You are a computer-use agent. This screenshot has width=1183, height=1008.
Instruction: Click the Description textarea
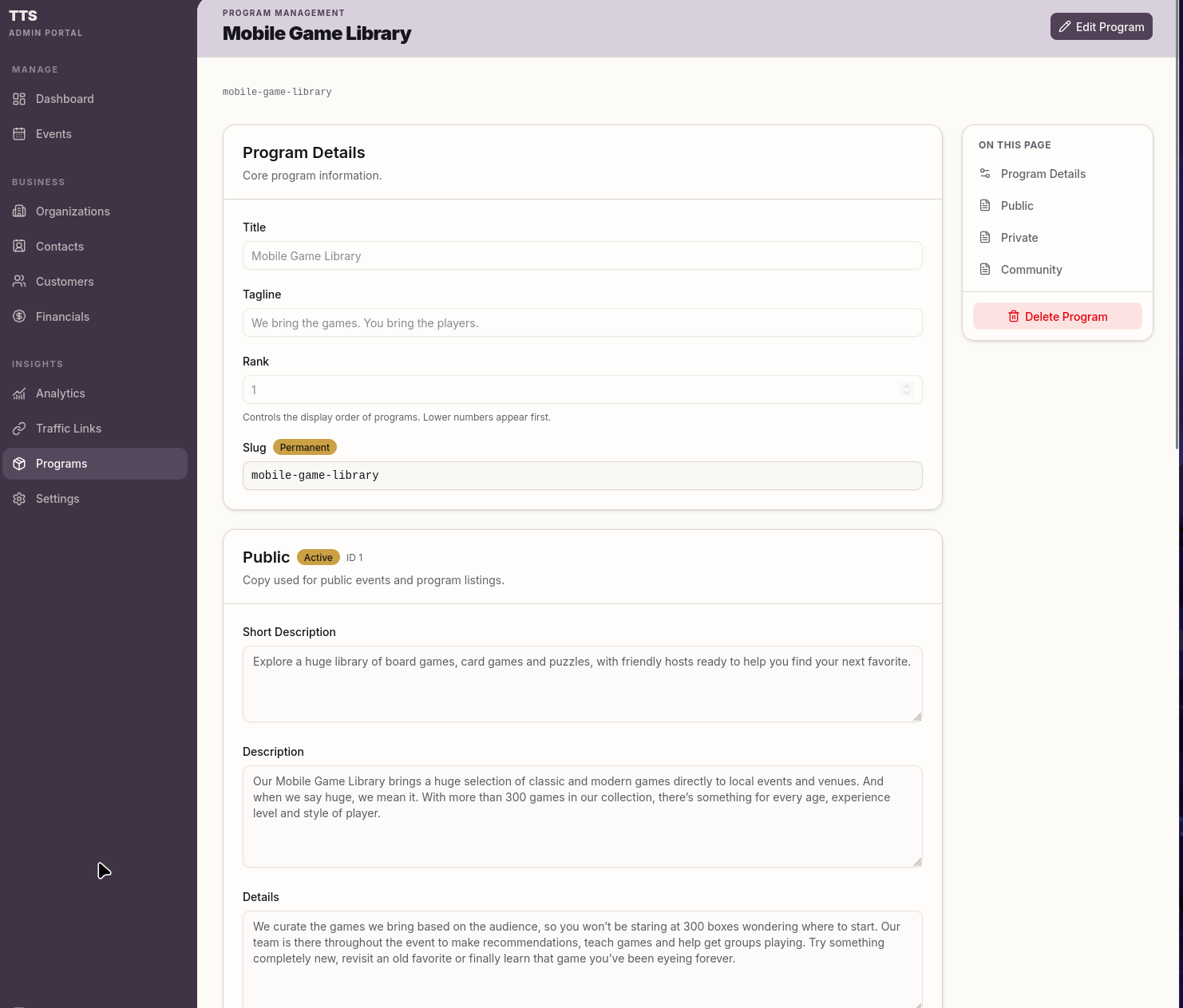coord(582,816)
